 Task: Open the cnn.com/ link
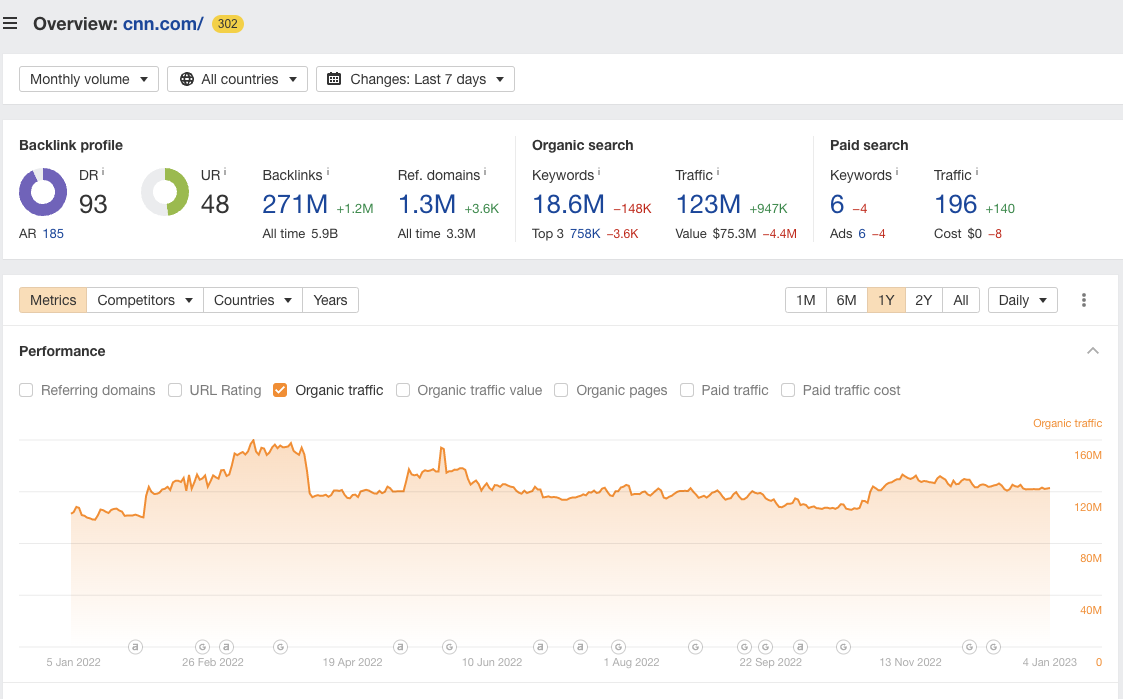click(163, 24)
